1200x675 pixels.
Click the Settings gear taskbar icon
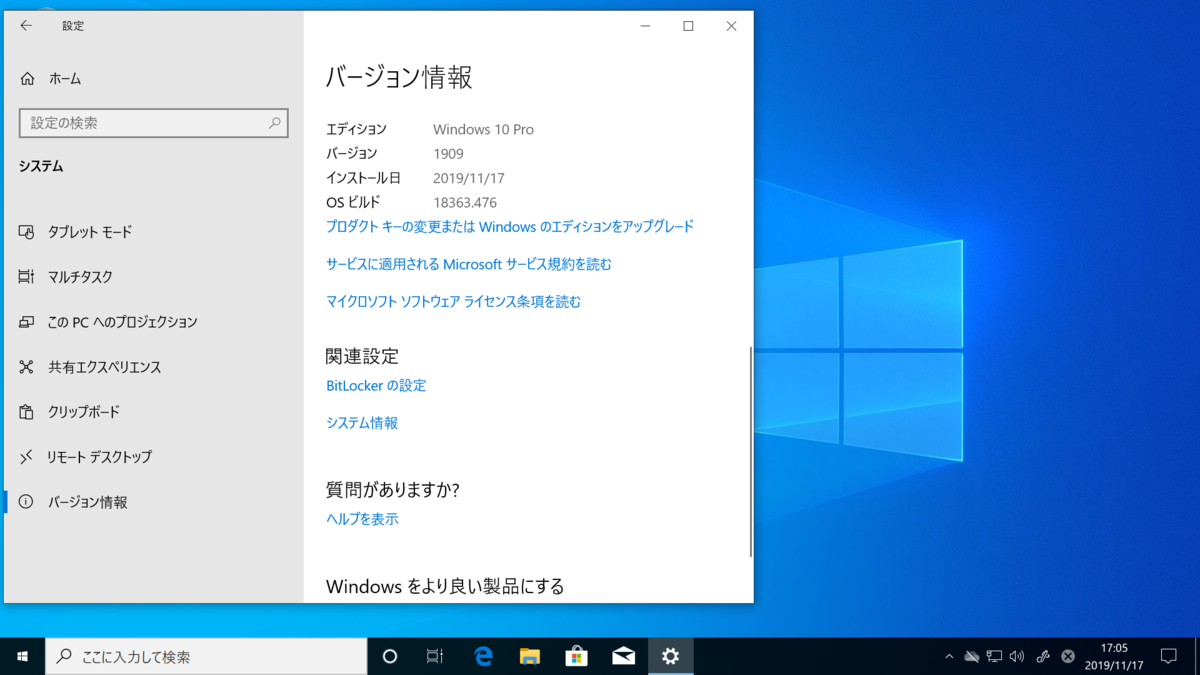pyautogui.click(x=670, y=657)
